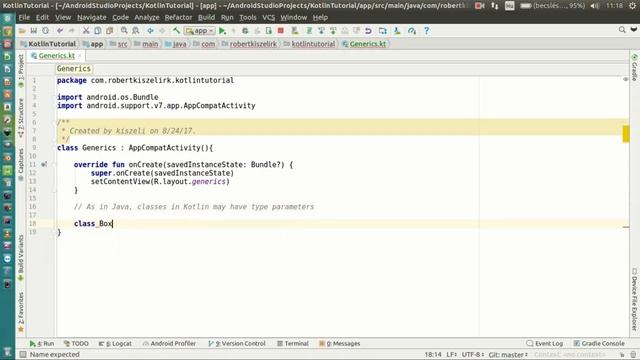Open the Tools menu
This screenshot has width=640, height=360.
[x=248, y=18]
